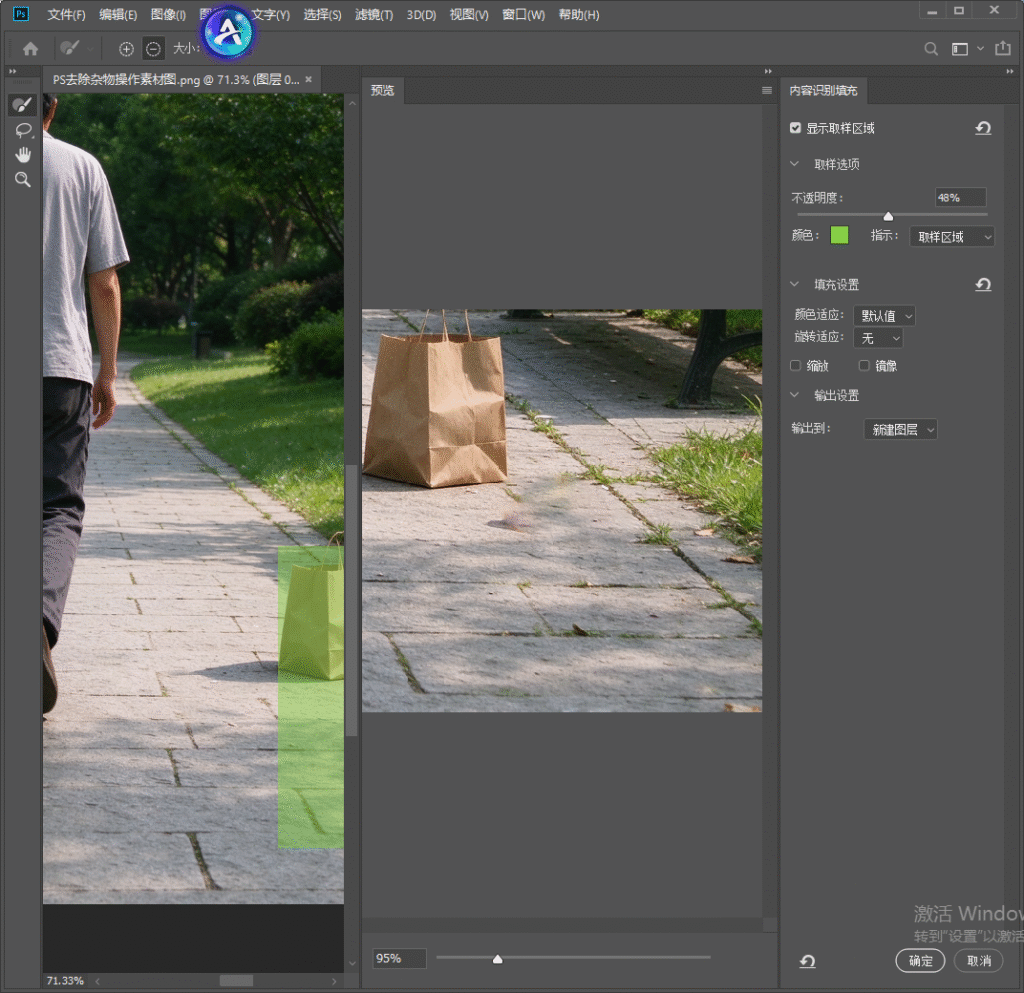Click the 48% opacity input field
Viewport: 1024px width, 993px height.
tap(960, 197)
